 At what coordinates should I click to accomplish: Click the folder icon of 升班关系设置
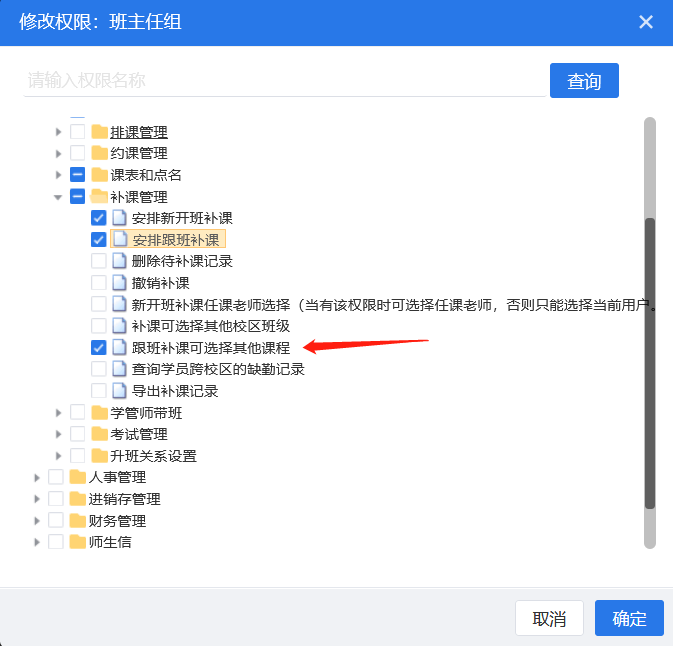[99, 456]
